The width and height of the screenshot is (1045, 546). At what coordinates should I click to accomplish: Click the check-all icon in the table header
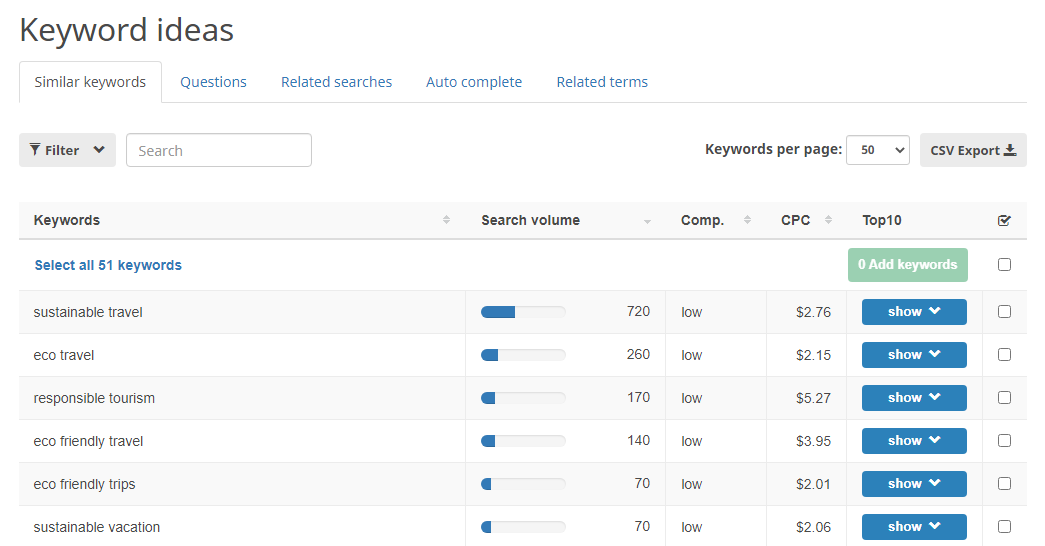1004,220
